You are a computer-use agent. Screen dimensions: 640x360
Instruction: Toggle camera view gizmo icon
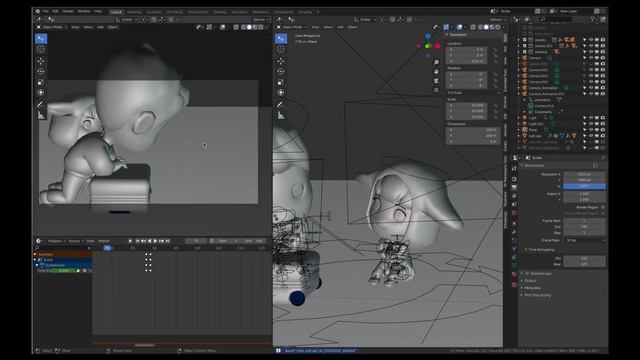(x=436, y=81)
